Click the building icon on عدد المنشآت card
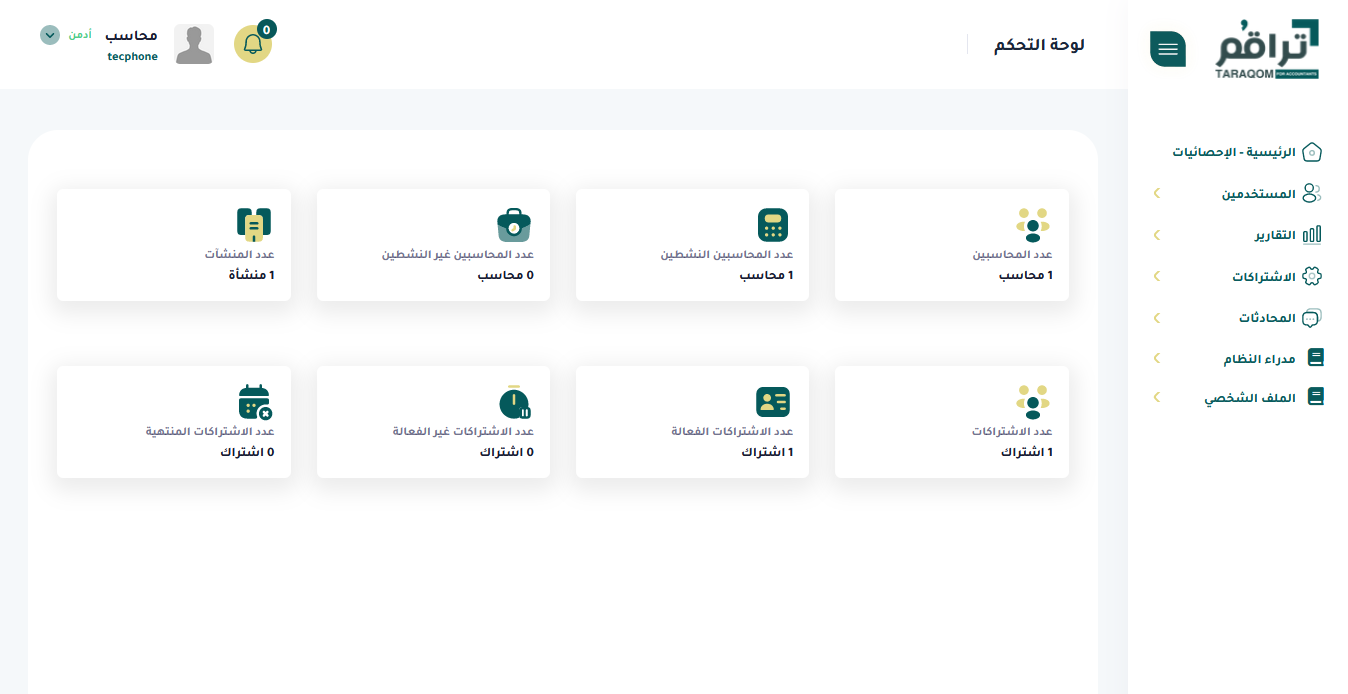1348x694 pixels. [254, 223]
